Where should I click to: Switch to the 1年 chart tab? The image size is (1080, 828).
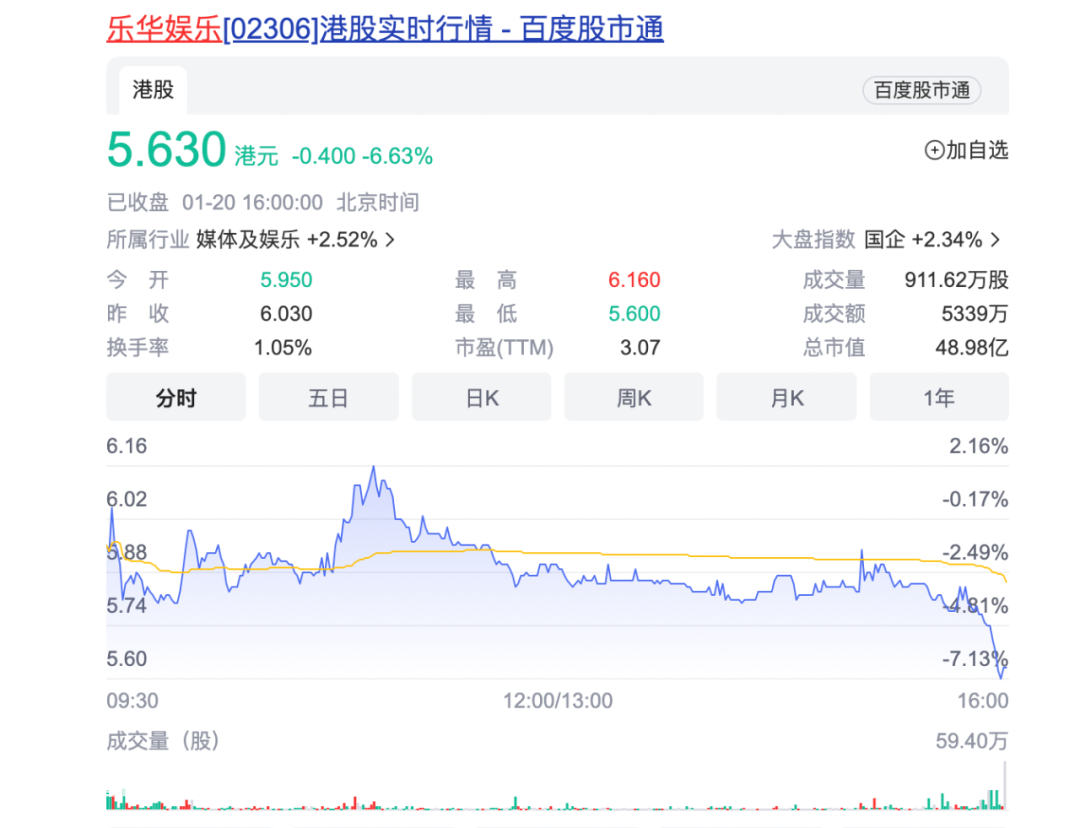pyautogui.click(x=939, y=397)
